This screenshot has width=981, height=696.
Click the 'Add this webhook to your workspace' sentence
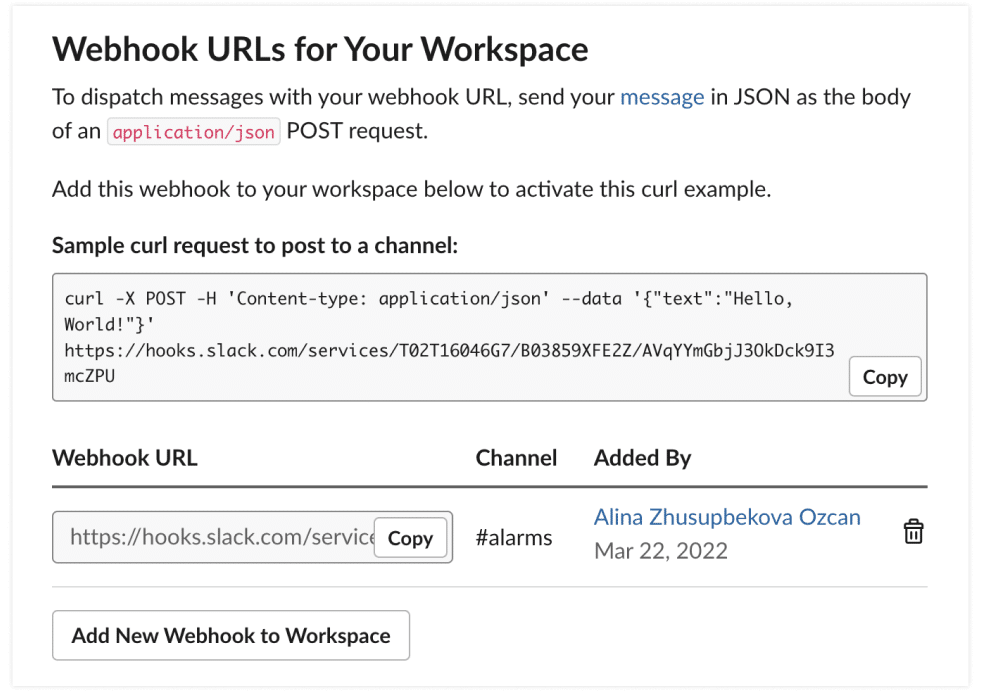point(411,189)
